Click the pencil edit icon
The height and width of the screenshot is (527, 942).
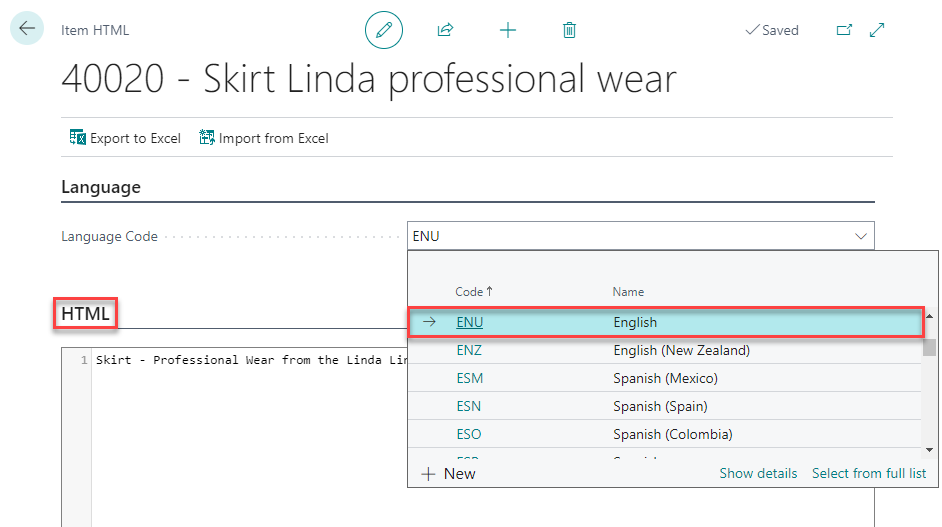[x=383, y=30]
